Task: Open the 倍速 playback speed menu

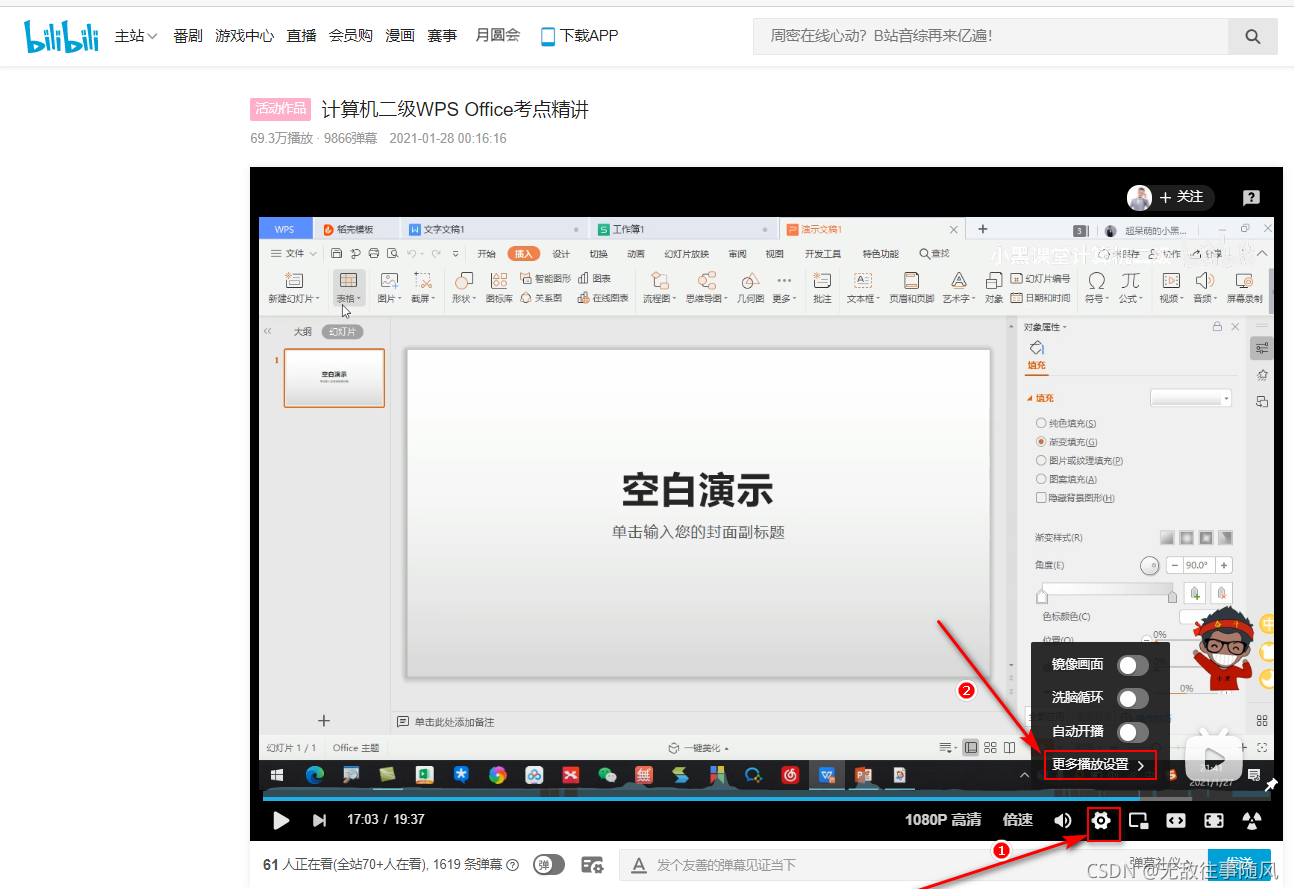Action: click(x=1018, y=820)
